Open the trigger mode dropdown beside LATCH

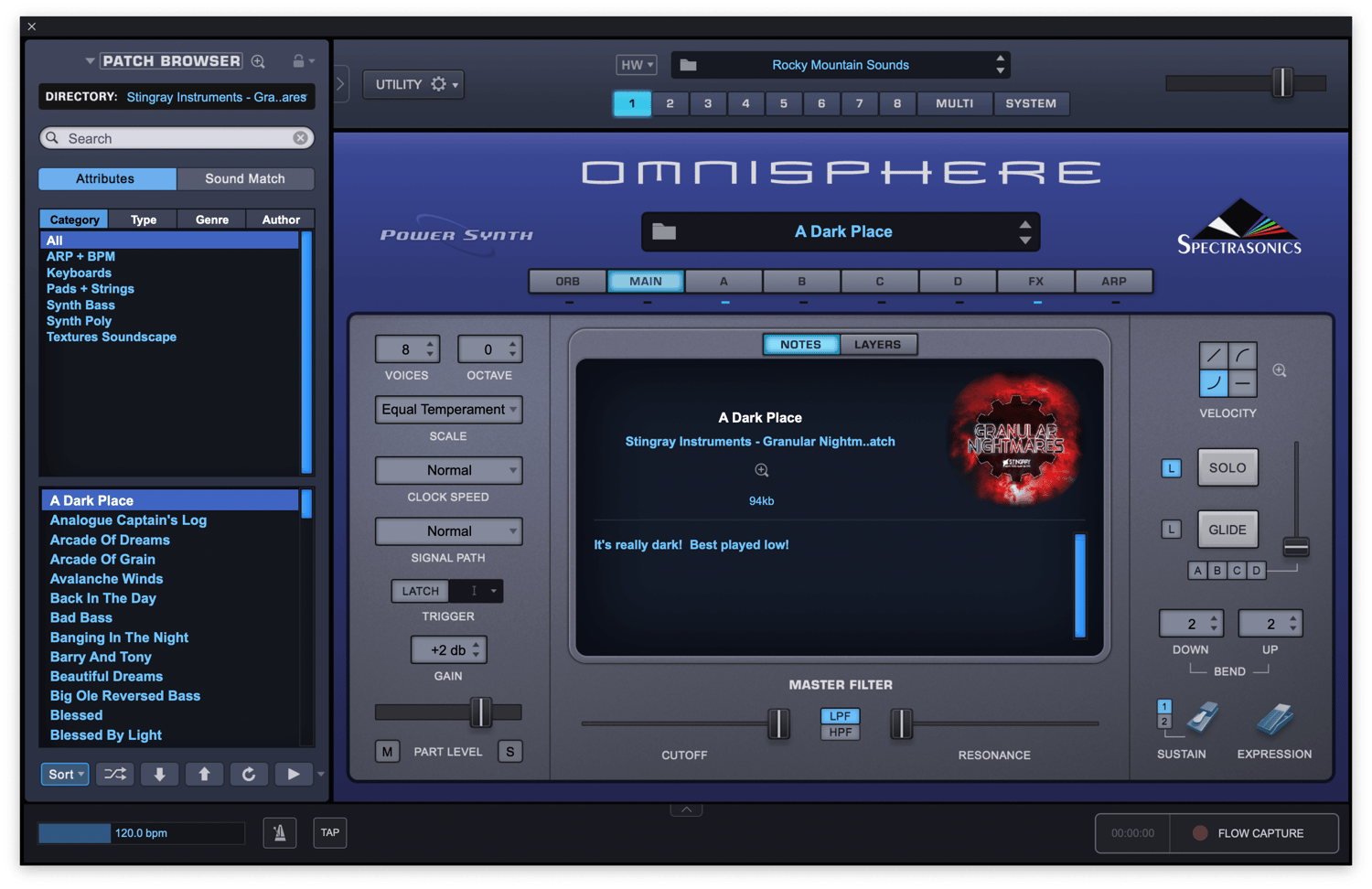coord(476,591)
